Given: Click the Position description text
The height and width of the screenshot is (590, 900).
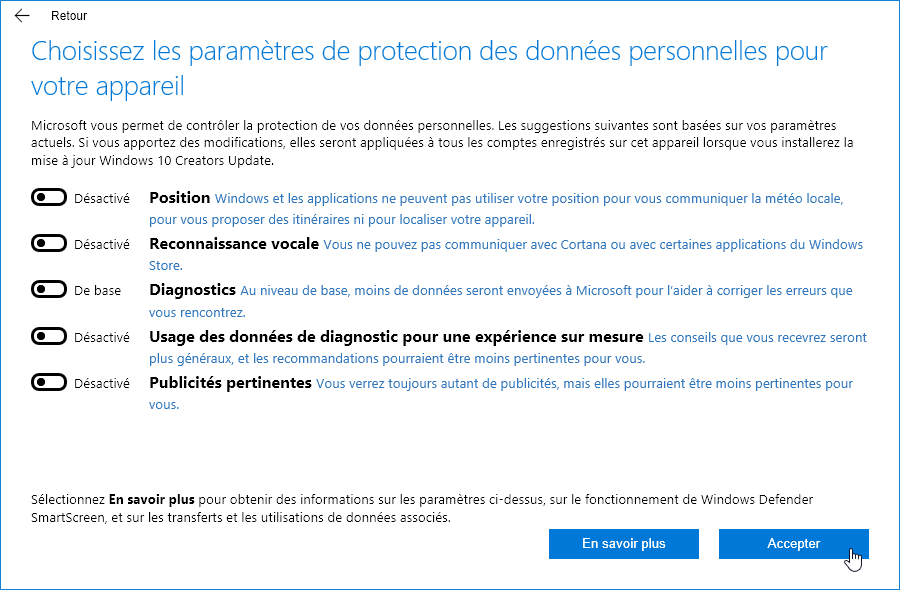Looking at the screenshot, I should click(x=496, y=209).
